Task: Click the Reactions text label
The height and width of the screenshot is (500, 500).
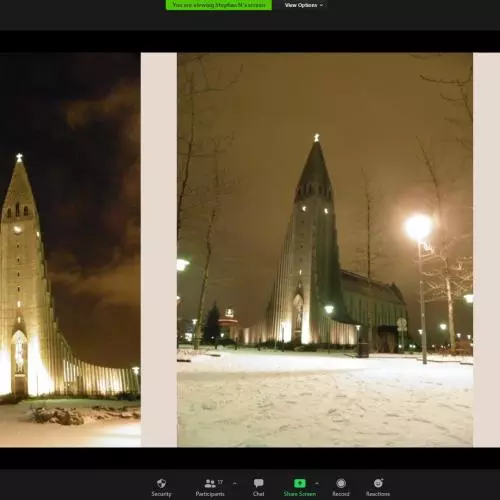Action: coord(378,494)
